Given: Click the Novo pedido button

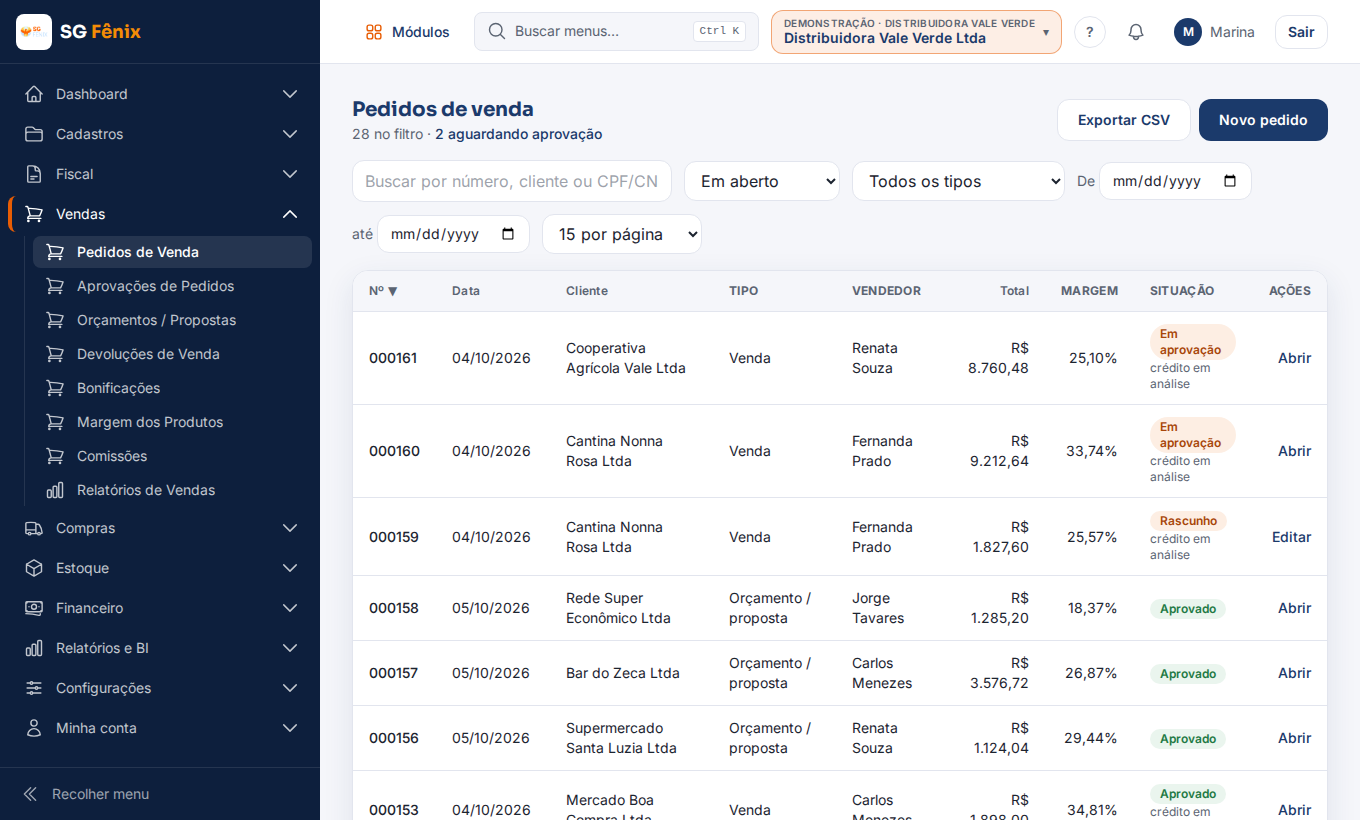Looking at the screenshot, I should click(x=1263, y=120).
